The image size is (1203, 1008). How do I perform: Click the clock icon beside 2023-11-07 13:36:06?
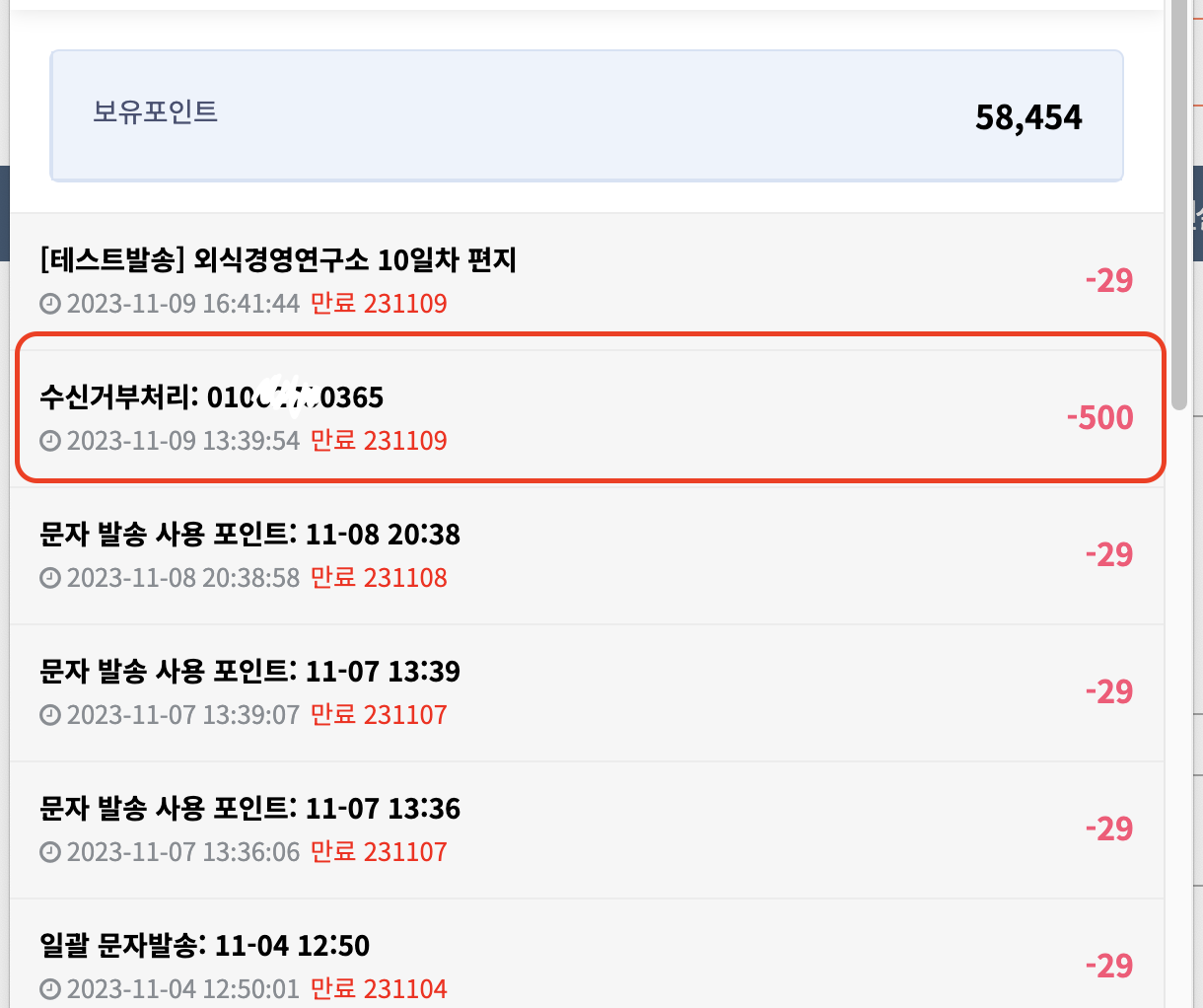click(x=50, y=852)
